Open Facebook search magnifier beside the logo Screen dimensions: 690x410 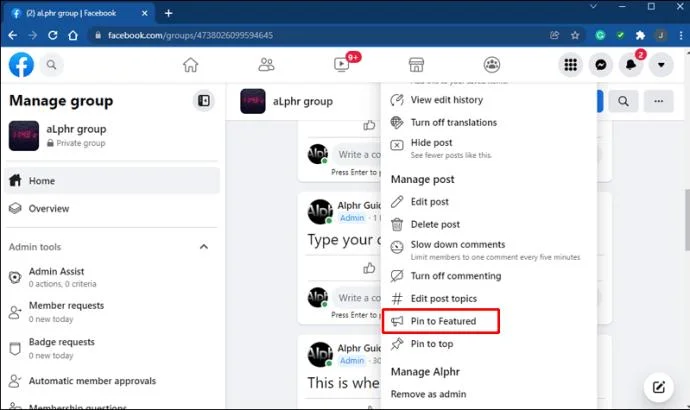pos(51,65)
